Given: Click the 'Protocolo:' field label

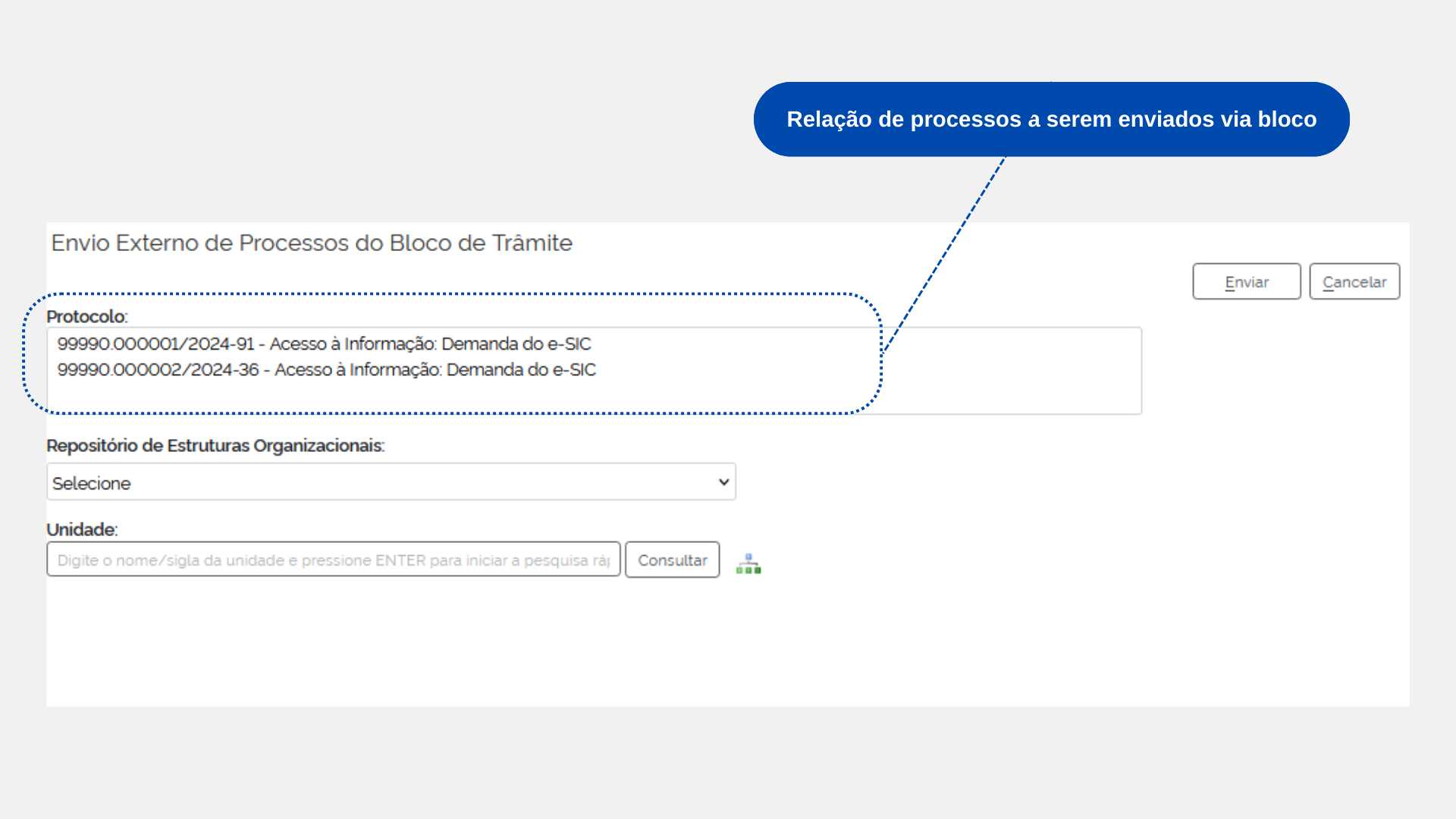Looking at the screenshot, I should [86, 317].
